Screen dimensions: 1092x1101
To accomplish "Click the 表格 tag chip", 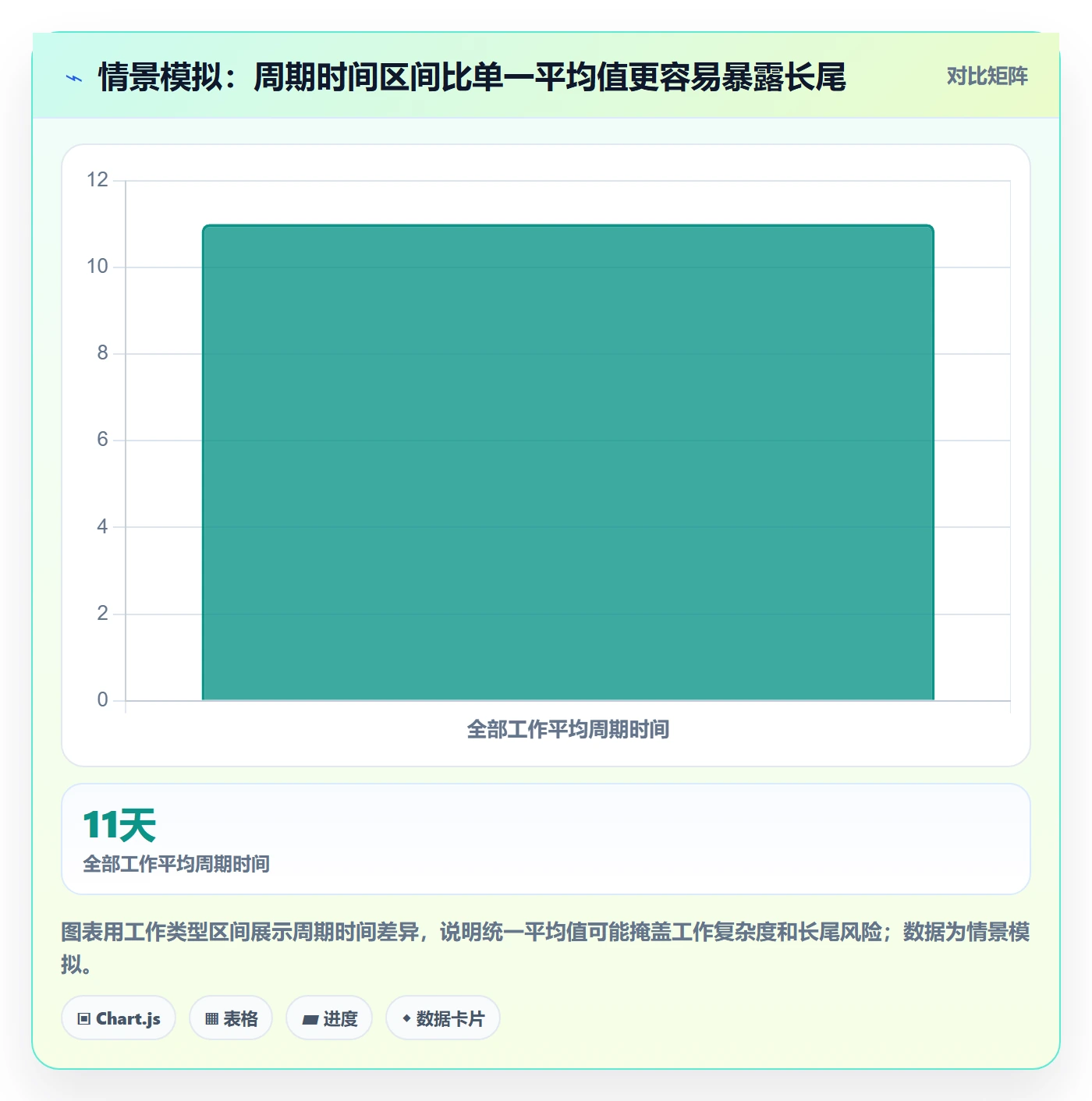I will 231,1018.
